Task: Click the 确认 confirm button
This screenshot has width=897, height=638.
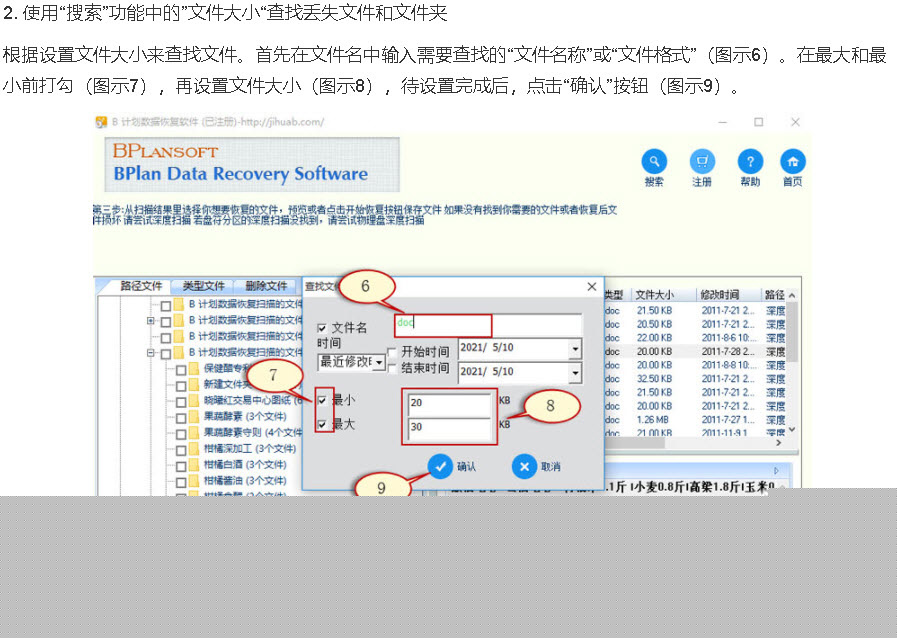Action: [452, 466]
